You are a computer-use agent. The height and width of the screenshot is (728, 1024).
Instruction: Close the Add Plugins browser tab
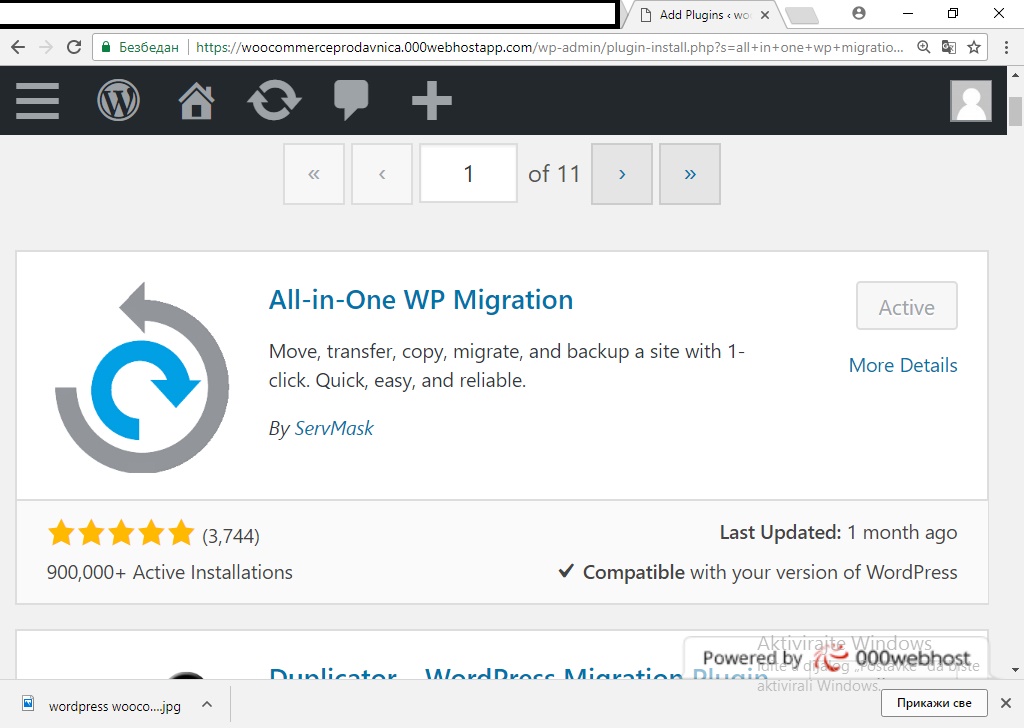(x=765, y=15)
